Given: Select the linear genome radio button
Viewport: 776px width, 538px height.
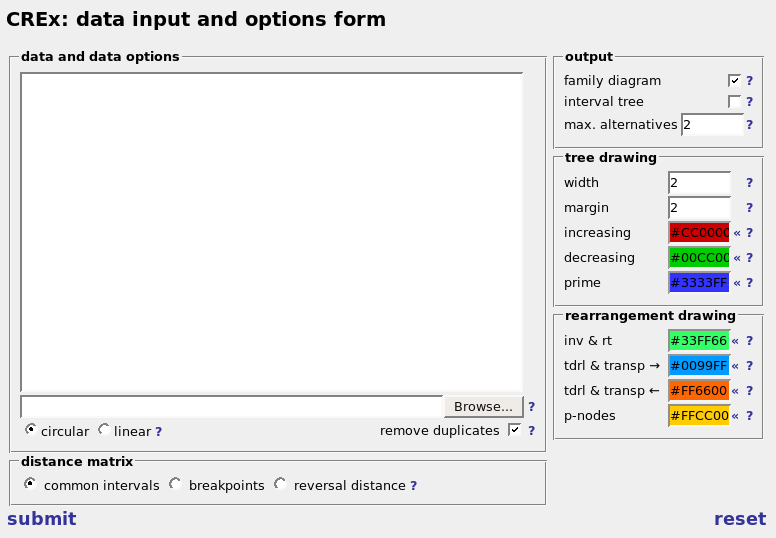Looking at the screenshot, I should tap(104, 430).
